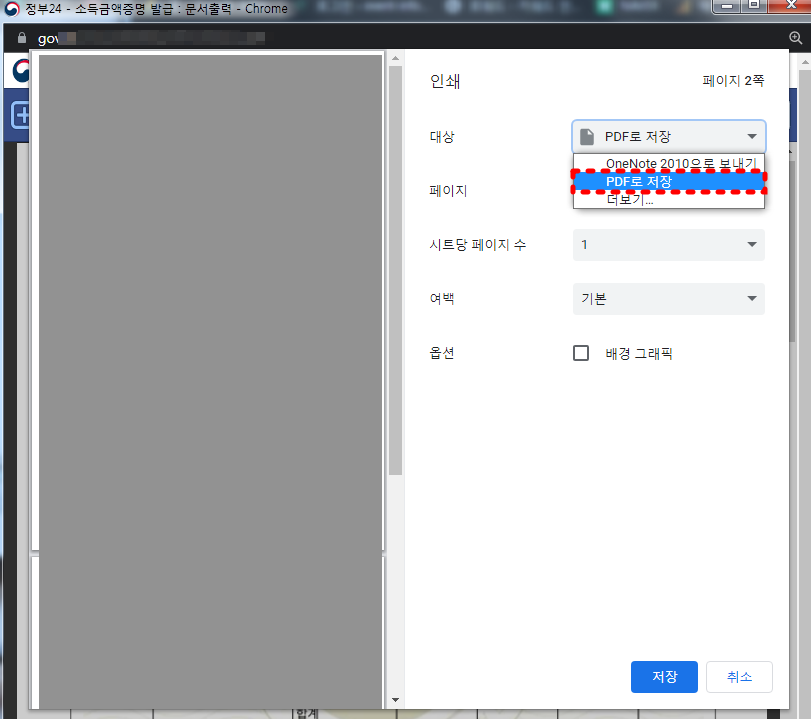Click the 인쇄 heading text
This screenshot has width=811, height=719.
point(445,81)
